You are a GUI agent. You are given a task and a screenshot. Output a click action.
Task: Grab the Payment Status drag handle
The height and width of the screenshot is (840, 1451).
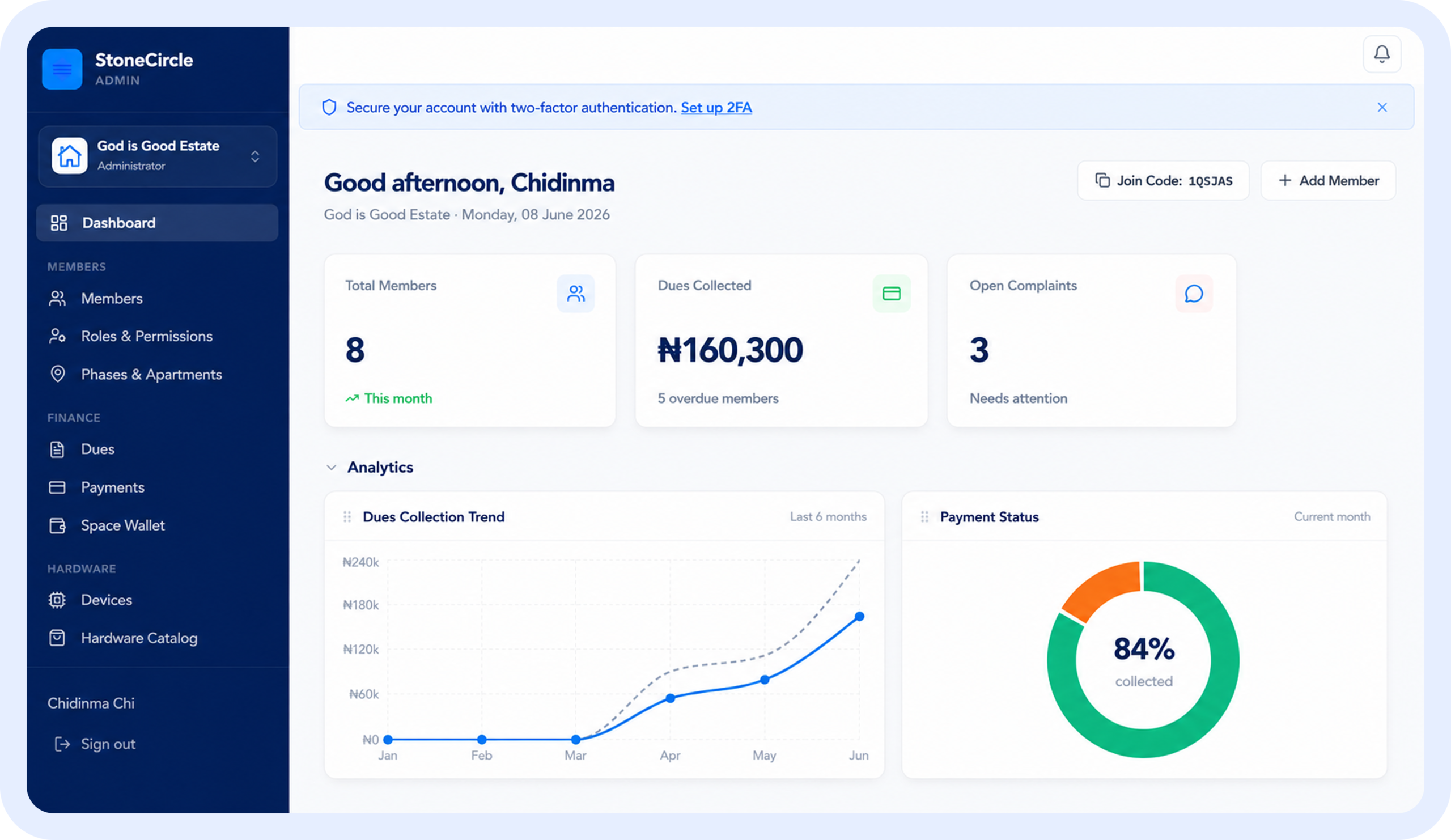pyautogui.click(x=924, y=517)
